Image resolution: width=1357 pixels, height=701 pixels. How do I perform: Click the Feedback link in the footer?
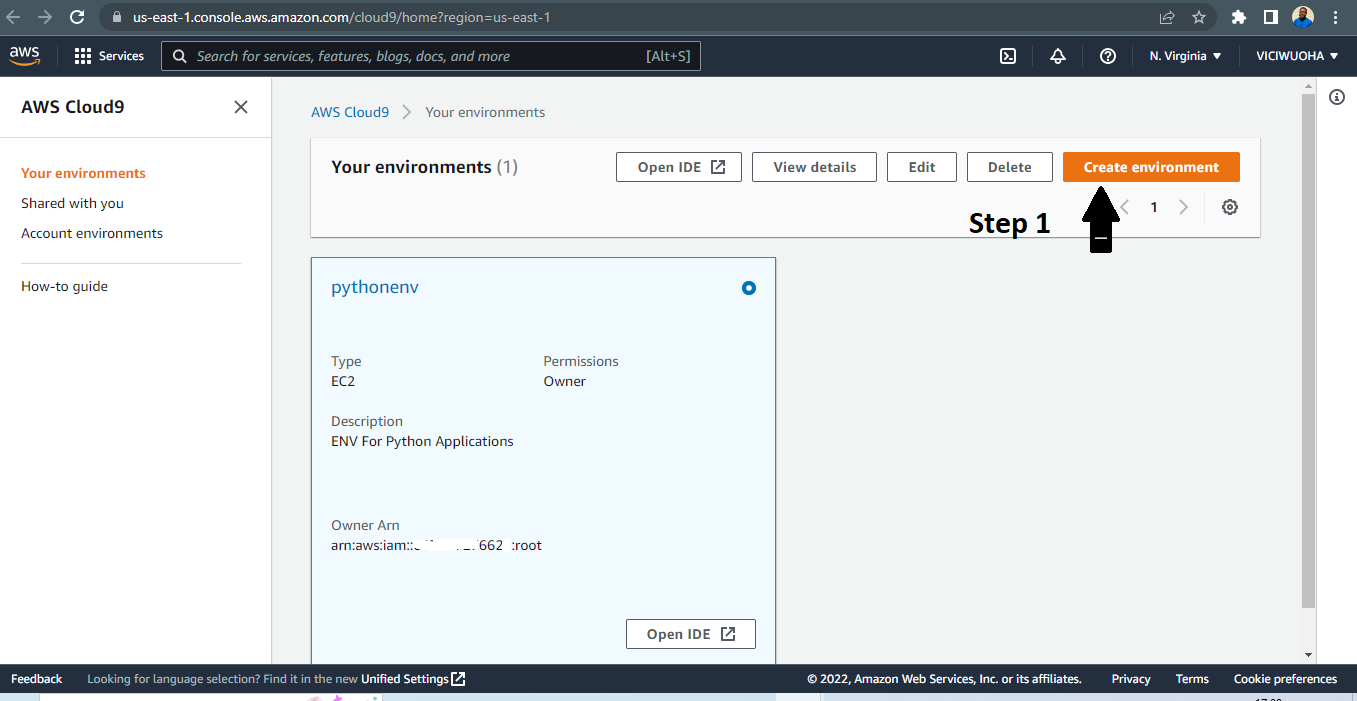(37, 679)
